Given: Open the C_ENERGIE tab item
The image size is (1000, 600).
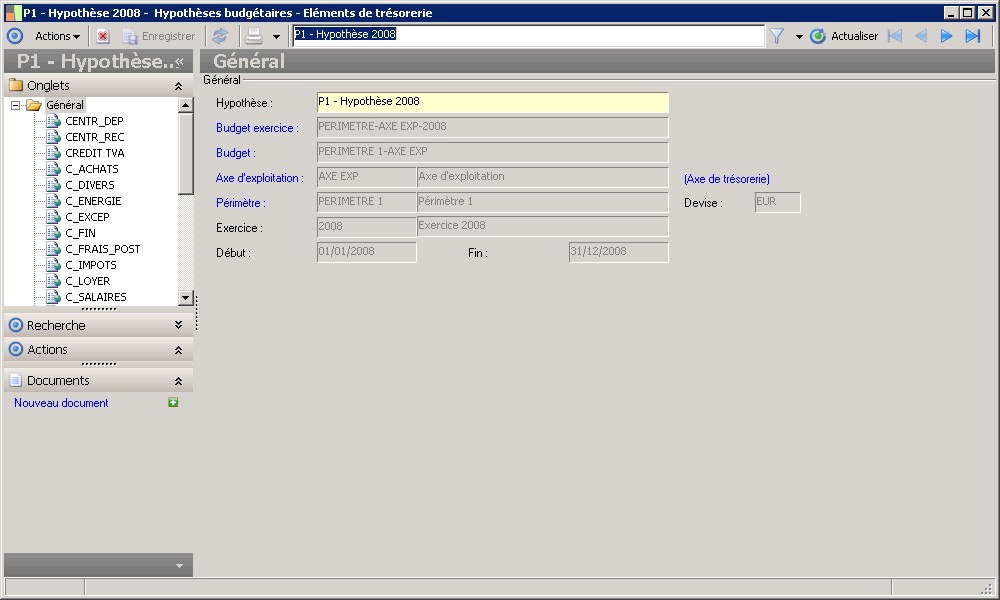Looking at the screenshot, I should pos(93,201).
